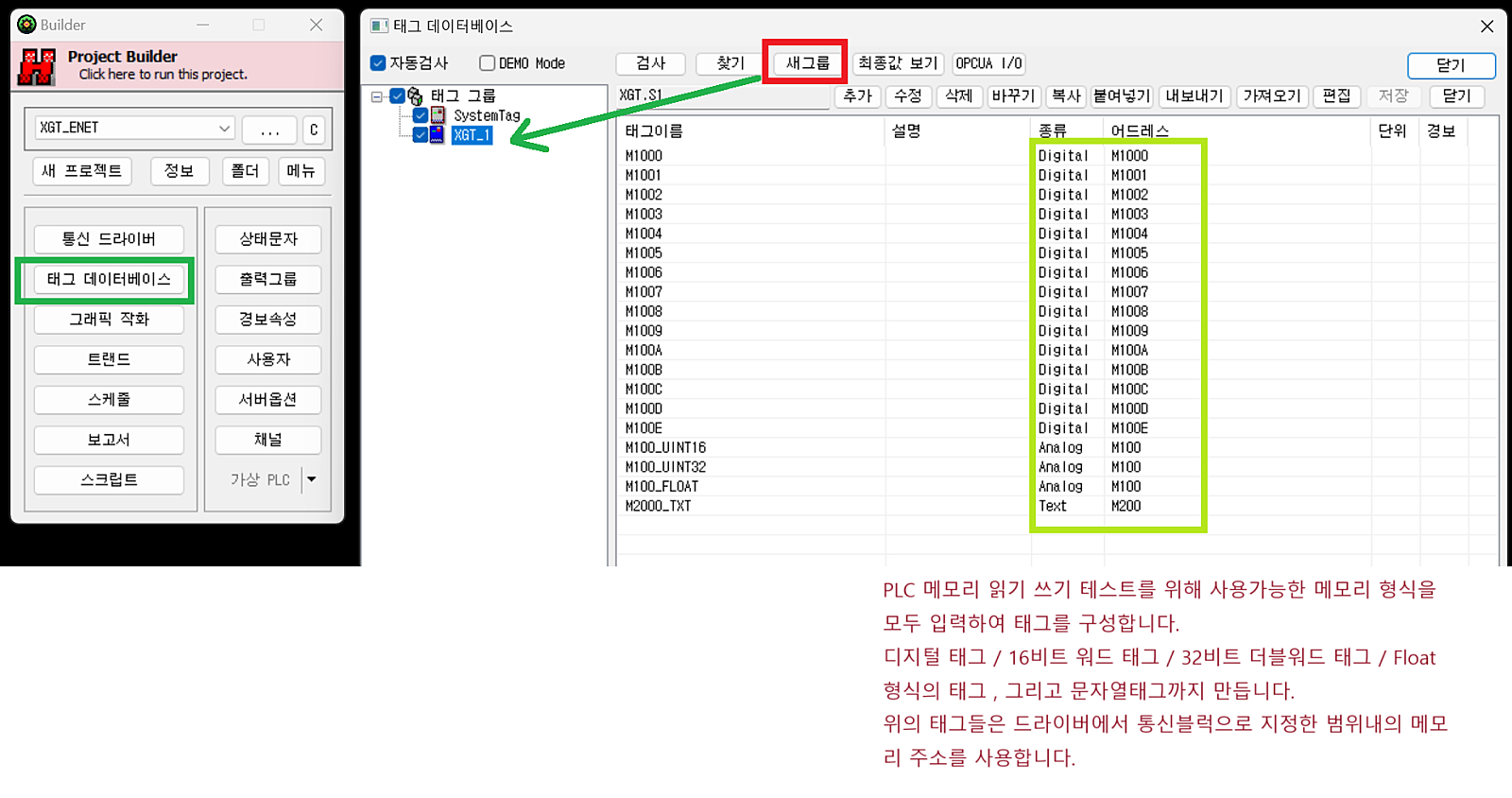Viewport: 1512px width, 798px height.
Task: Uncheck the XGT_1 group checkbox
Action: coord(421,135)
